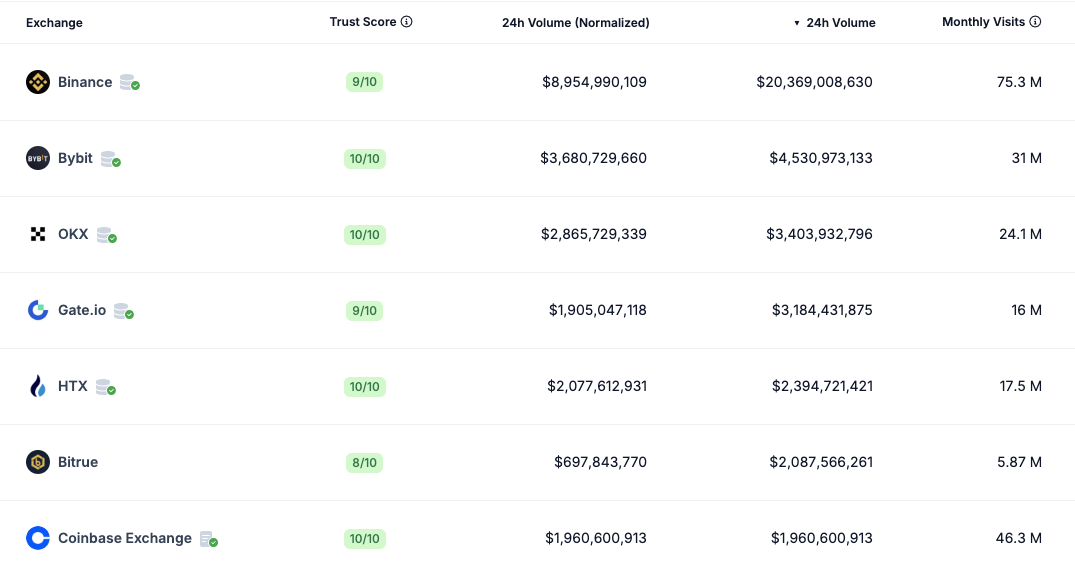Click the Bybit logo icon
This screenshot has width=1075, height=576.
point(38,158)
